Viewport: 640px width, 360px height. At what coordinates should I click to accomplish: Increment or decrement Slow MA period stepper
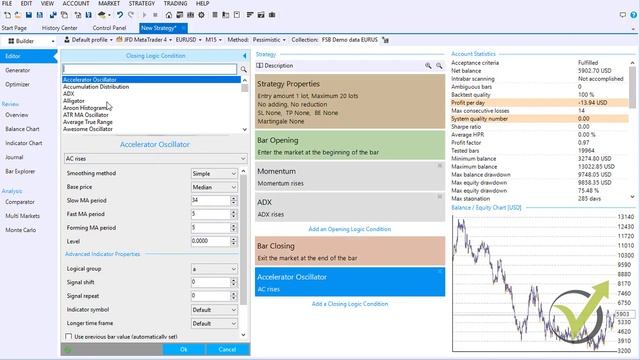pyautogui.click(x=233, y=200)
